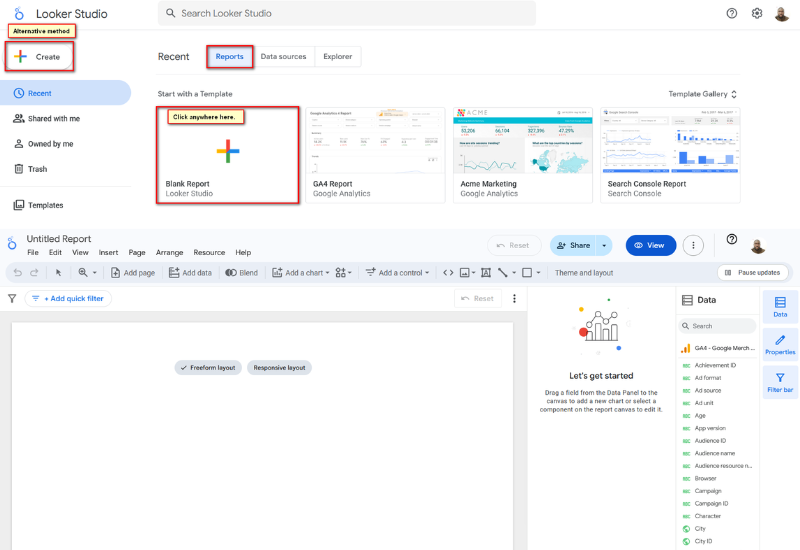Click Blend in toolbar

pos(242,273)
